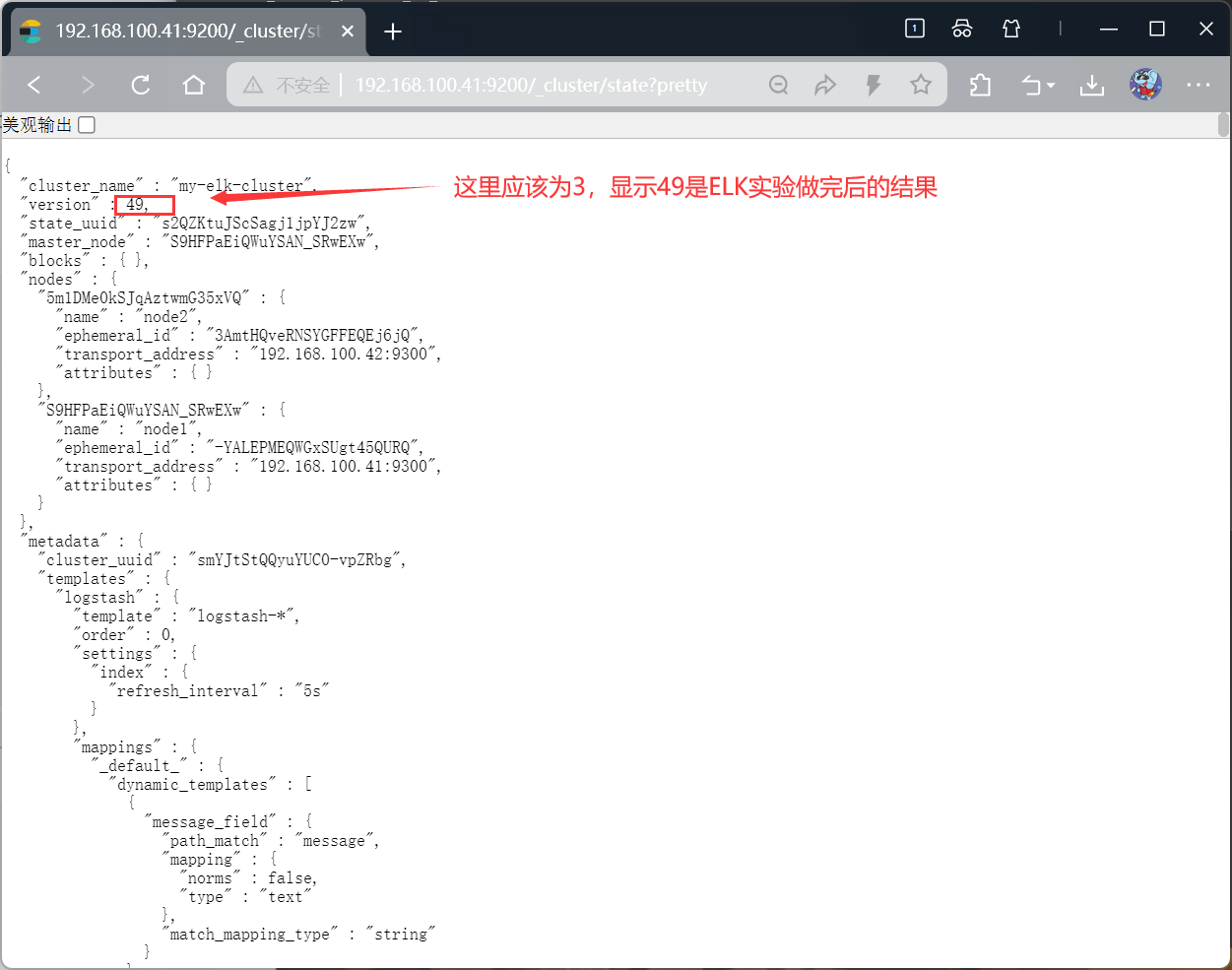The height and width of the screenshot is (970, 1232).
Task: Maximize the browser window
Action: (1157, 29)
